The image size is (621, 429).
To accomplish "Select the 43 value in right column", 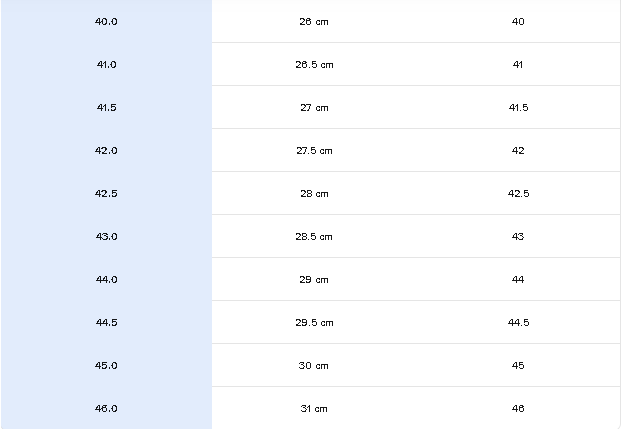I will (x=518, y=236).
